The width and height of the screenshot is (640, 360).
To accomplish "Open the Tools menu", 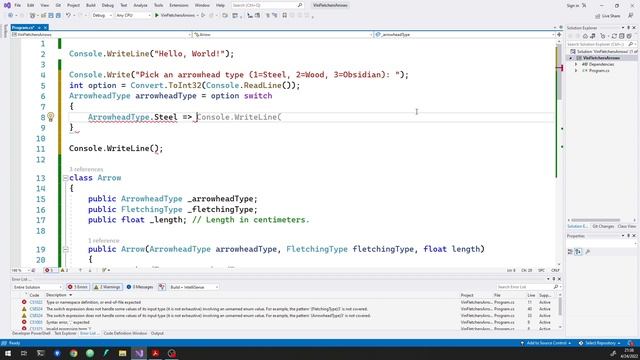I will (x=158, y=5).
